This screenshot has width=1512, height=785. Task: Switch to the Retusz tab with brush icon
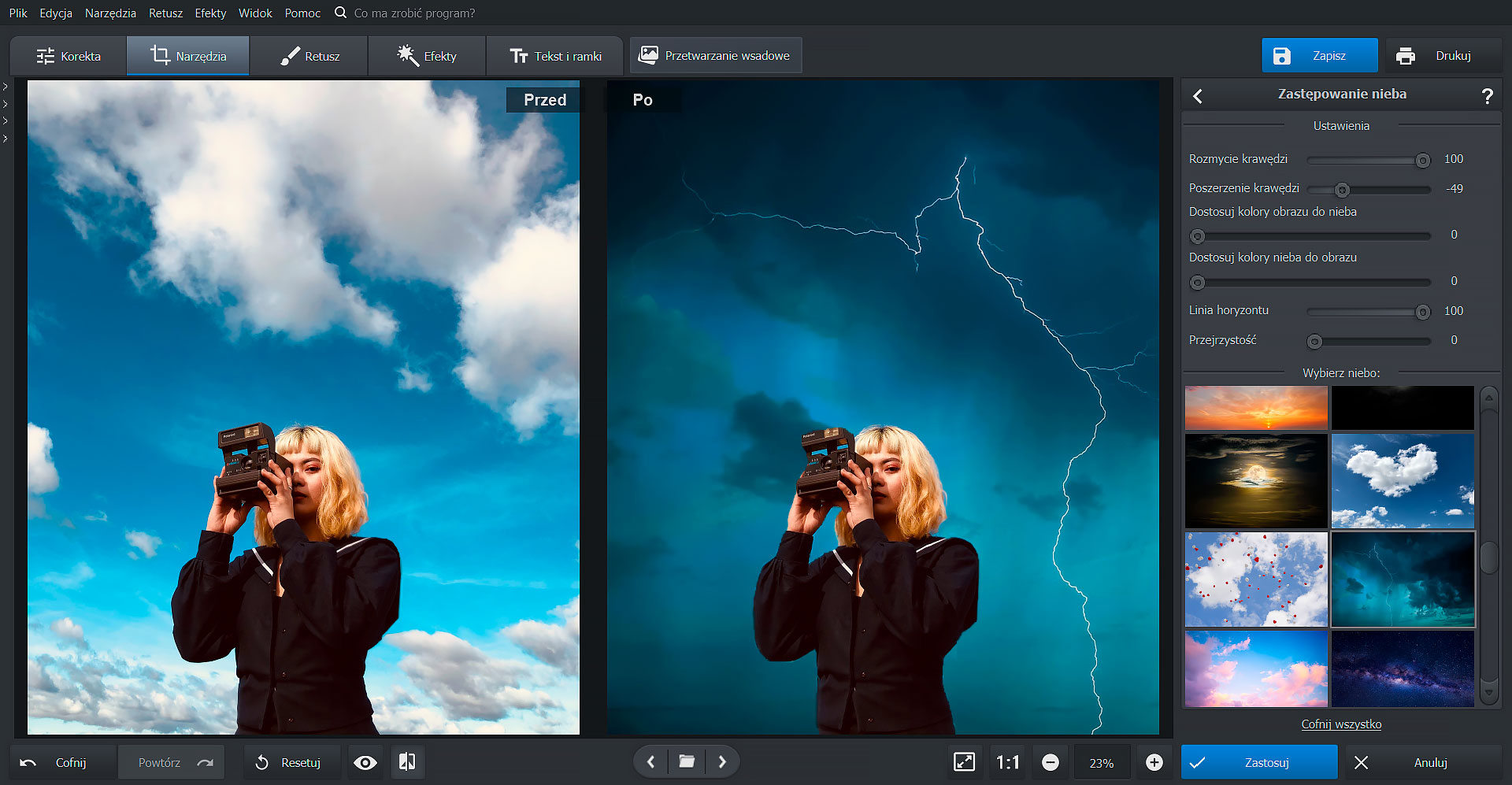pyautogui.click(x=309, y=56)
